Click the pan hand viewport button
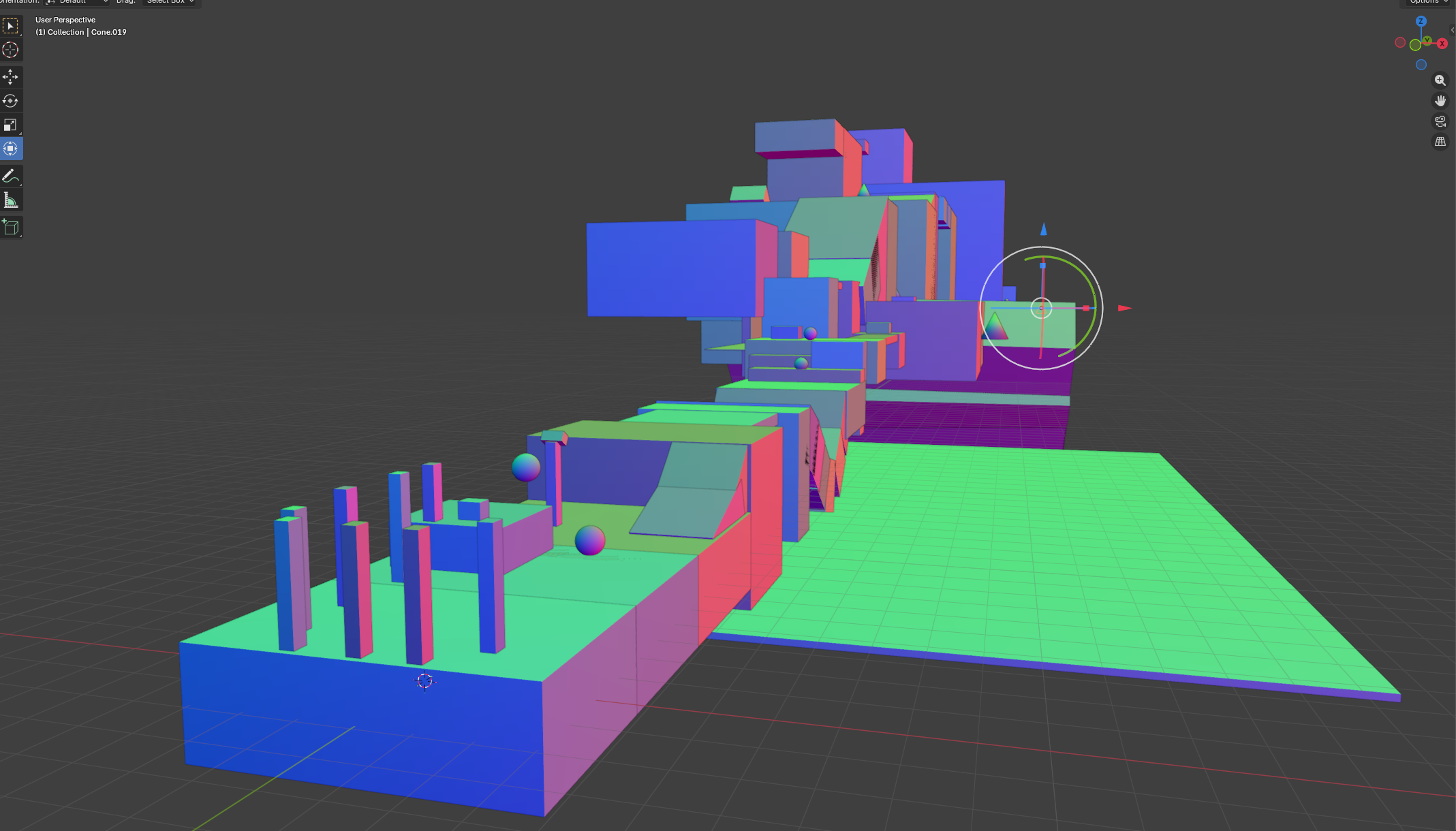This screenshot has width=1456, height=831. click(1440, 101)
